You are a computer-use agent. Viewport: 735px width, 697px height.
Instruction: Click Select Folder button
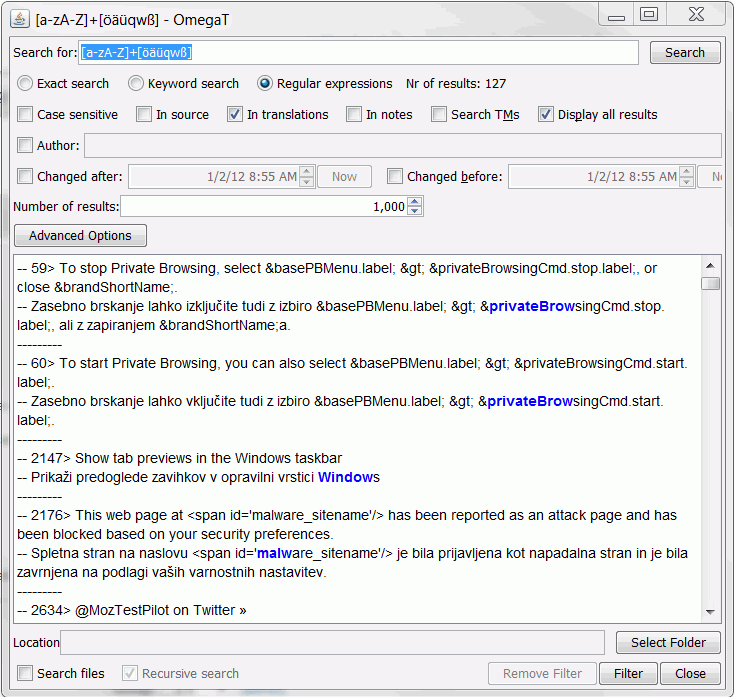click(668, 642)
